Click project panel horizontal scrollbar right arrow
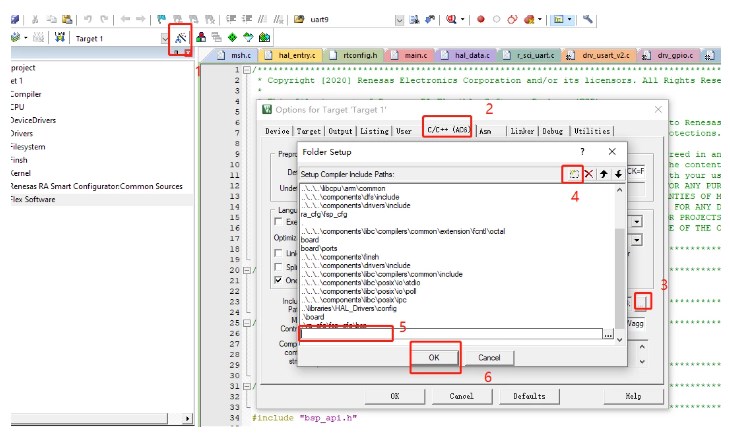This screenshot has height=437, width=730. (x=187, y=418)
